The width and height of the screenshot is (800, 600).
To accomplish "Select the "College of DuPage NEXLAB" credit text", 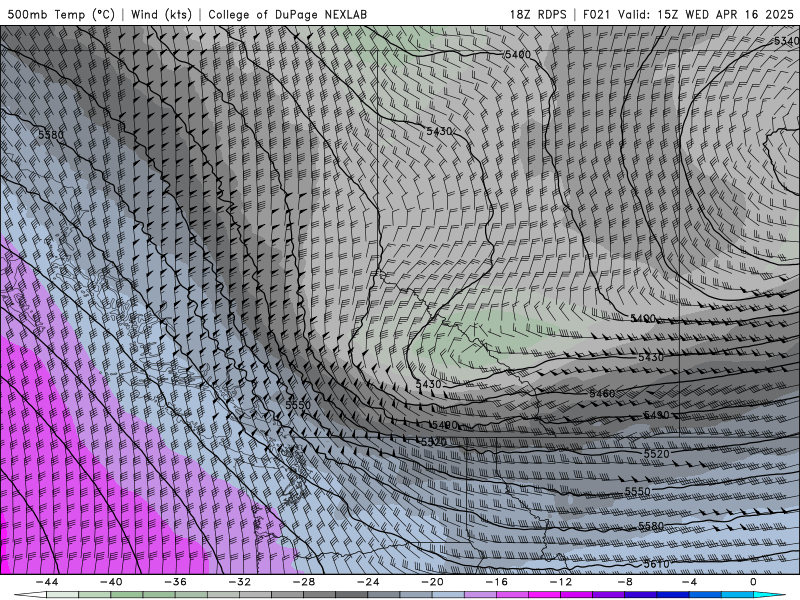I will (x=287, y=14).
